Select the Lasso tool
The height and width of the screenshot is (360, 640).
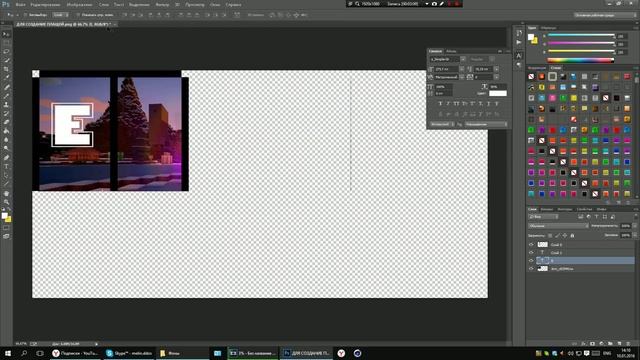pyautogui.click(x=6, y=52)
